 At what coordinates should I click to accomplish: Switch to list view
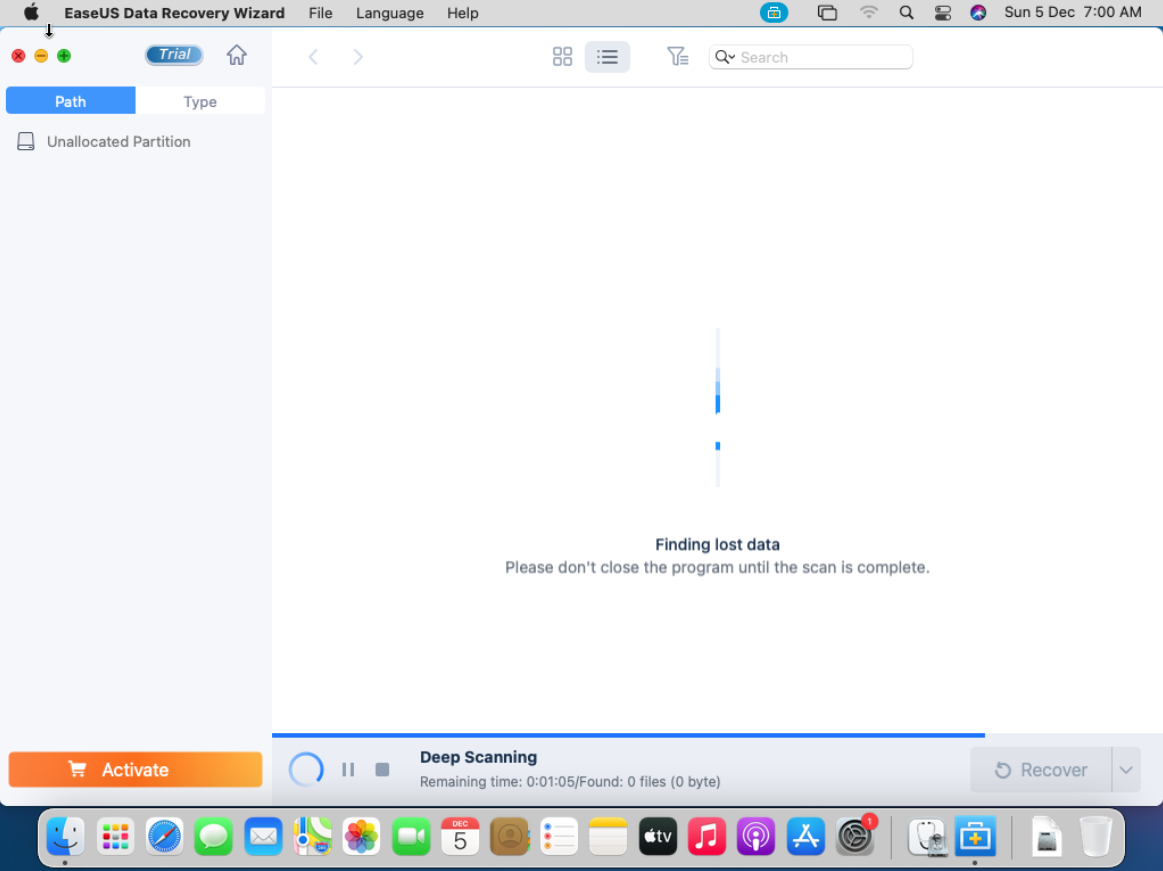tap(607, 57)
